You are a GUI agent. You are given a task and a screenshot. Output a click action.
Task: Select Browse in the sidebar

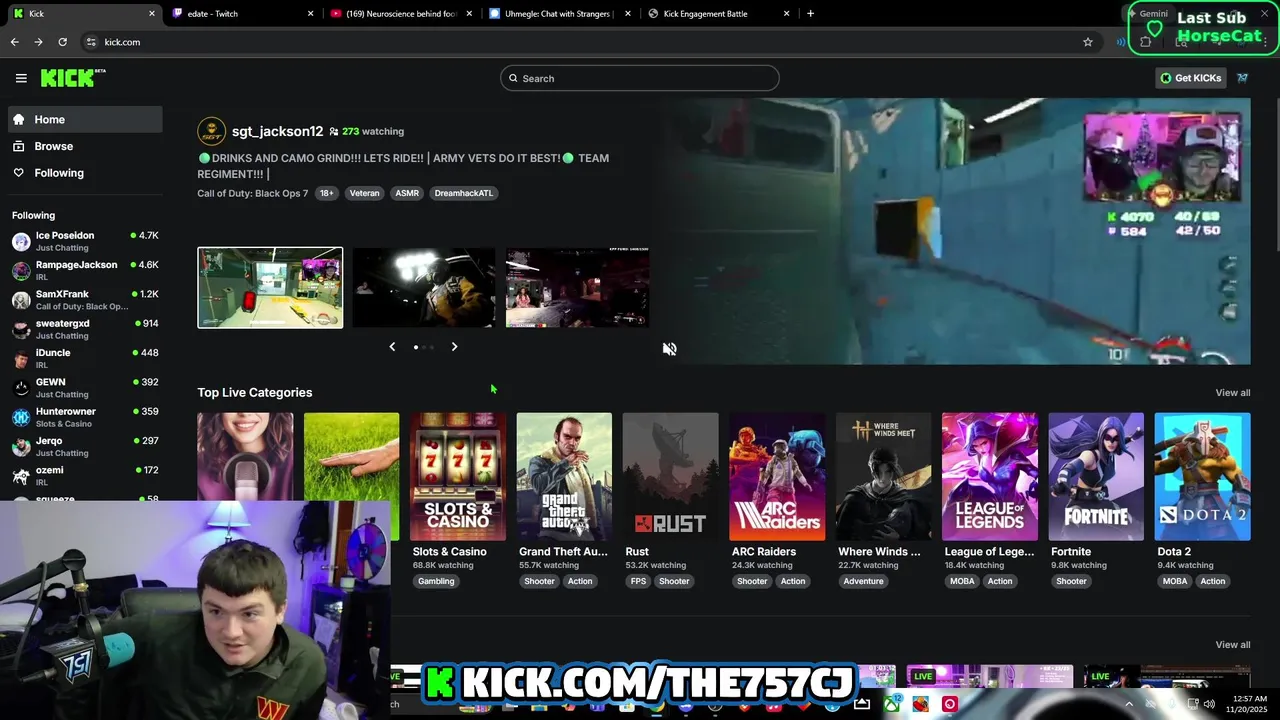pos(85,146)
